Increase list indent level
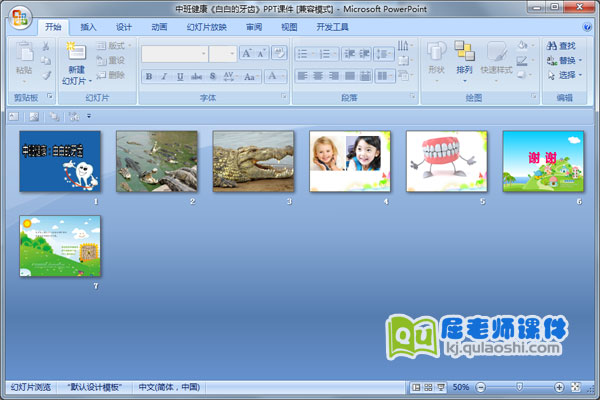This screenshot has width=600, height=400. [364, 54]
